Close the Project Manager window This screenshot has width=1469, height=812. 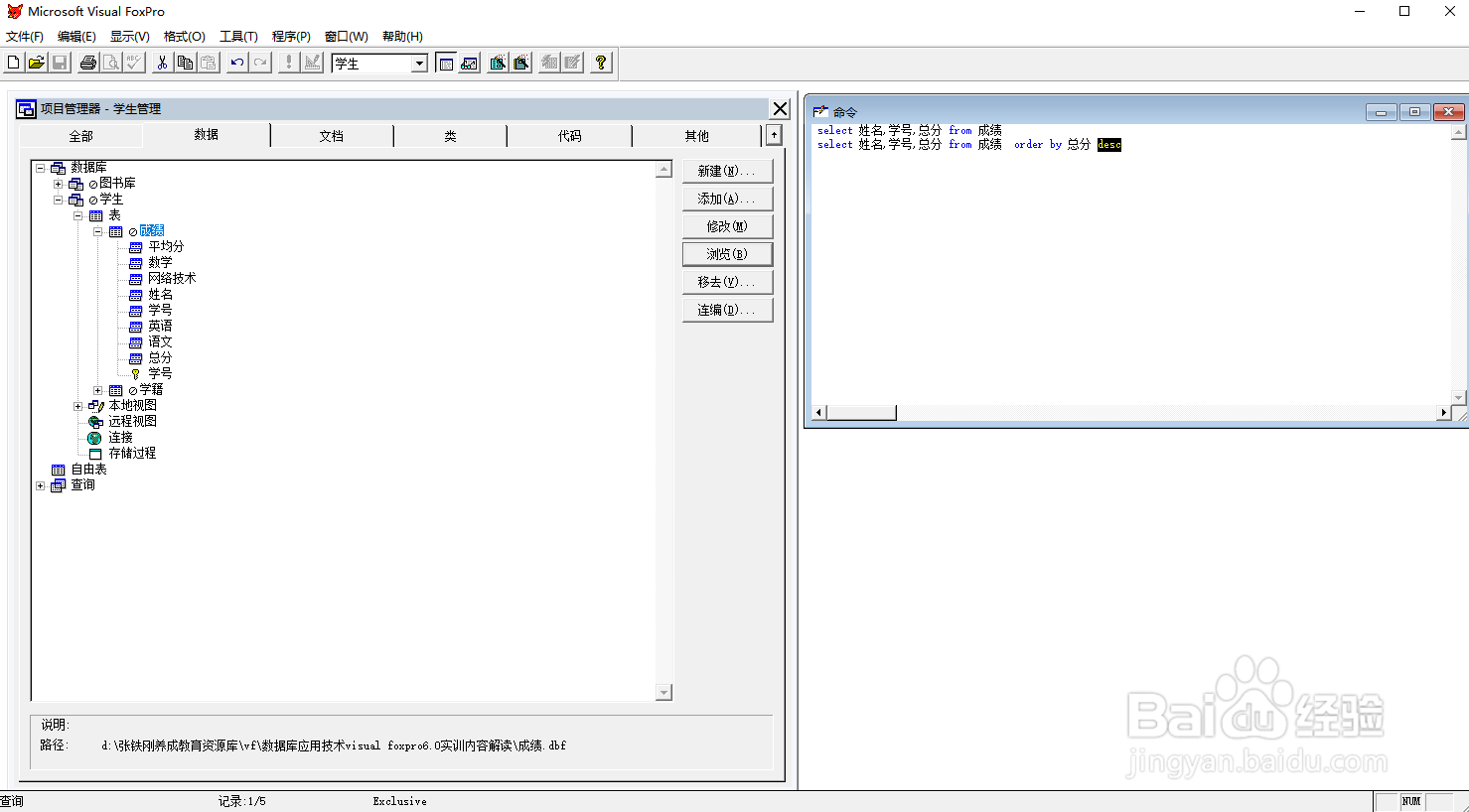(780, 109)
